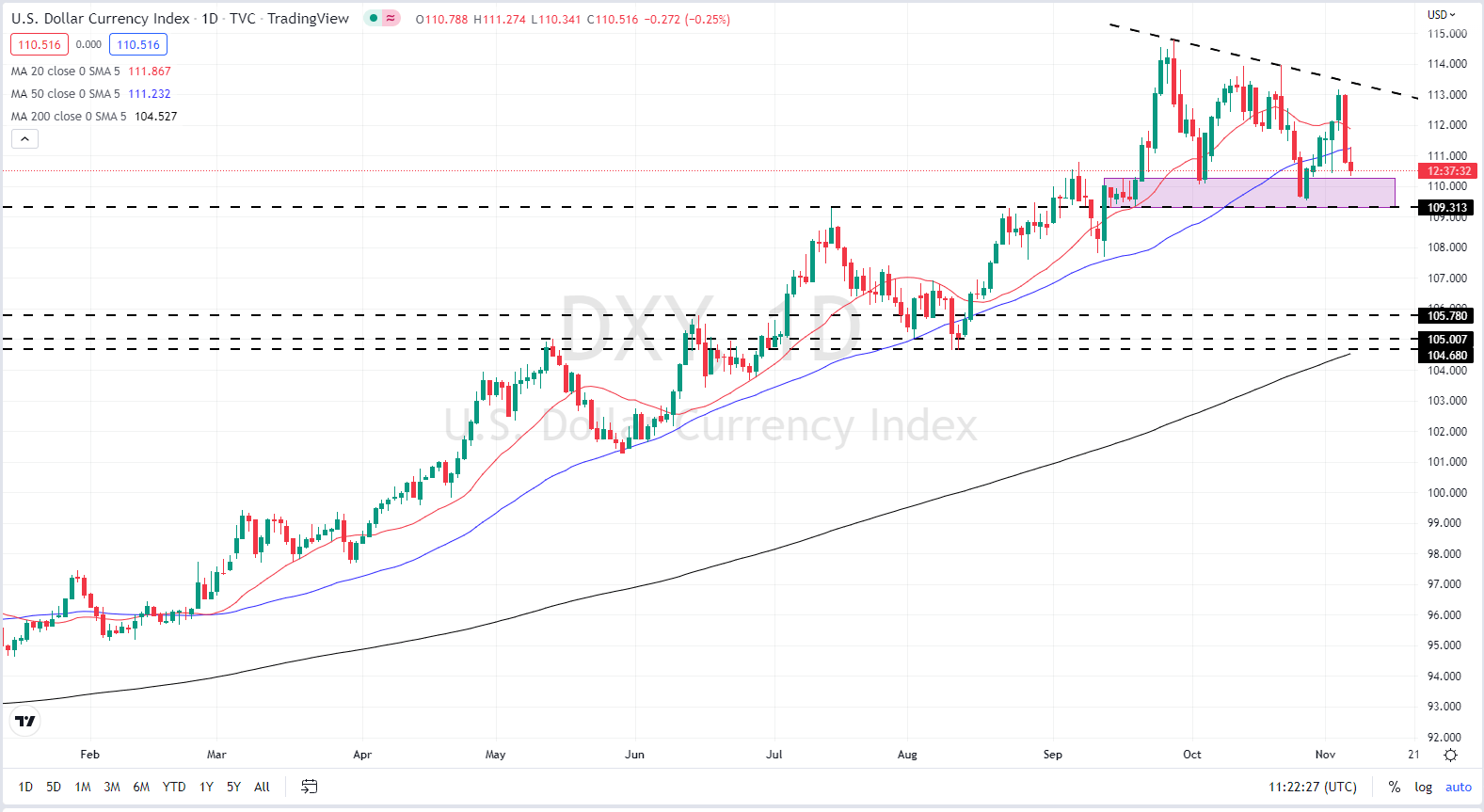Viewport: 1484px width, 812px height.
Task: Toggle log scale mode
Action: (1423, 787)
